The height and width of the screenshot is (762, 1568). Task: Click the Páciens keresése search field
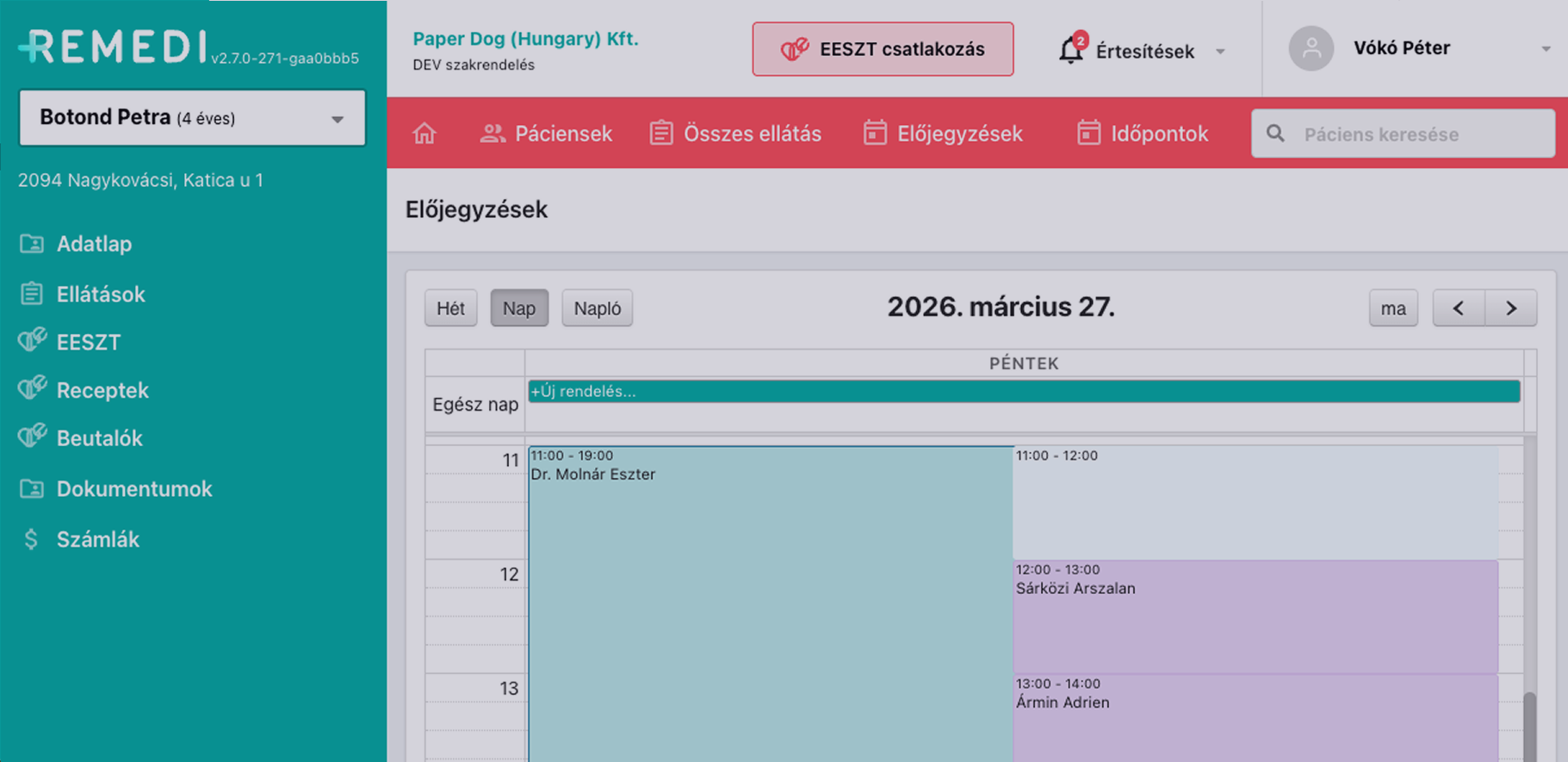[x=1404, y=133]
